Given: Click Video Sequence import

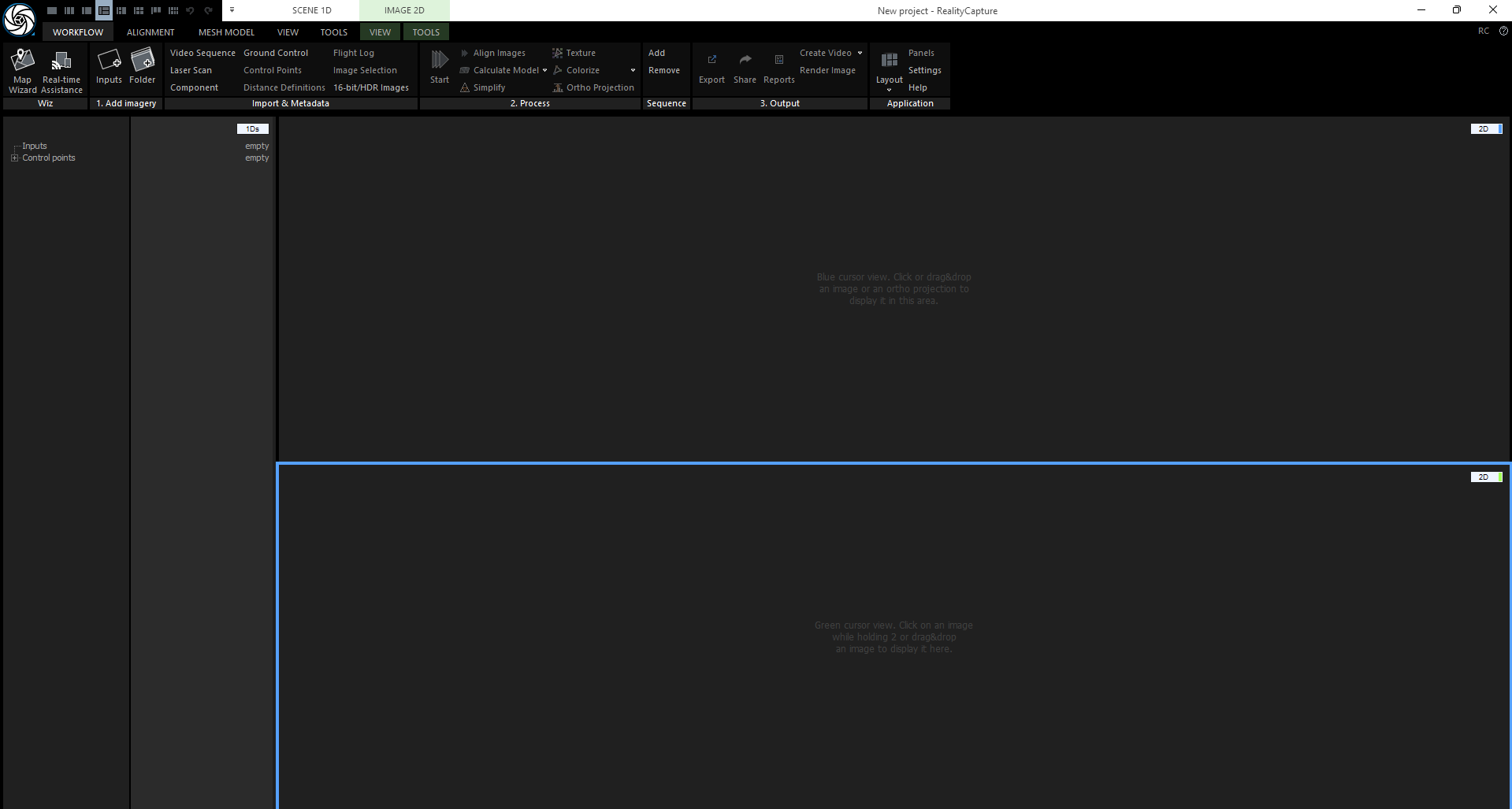Looking at the screenshot, I should 202,53.
